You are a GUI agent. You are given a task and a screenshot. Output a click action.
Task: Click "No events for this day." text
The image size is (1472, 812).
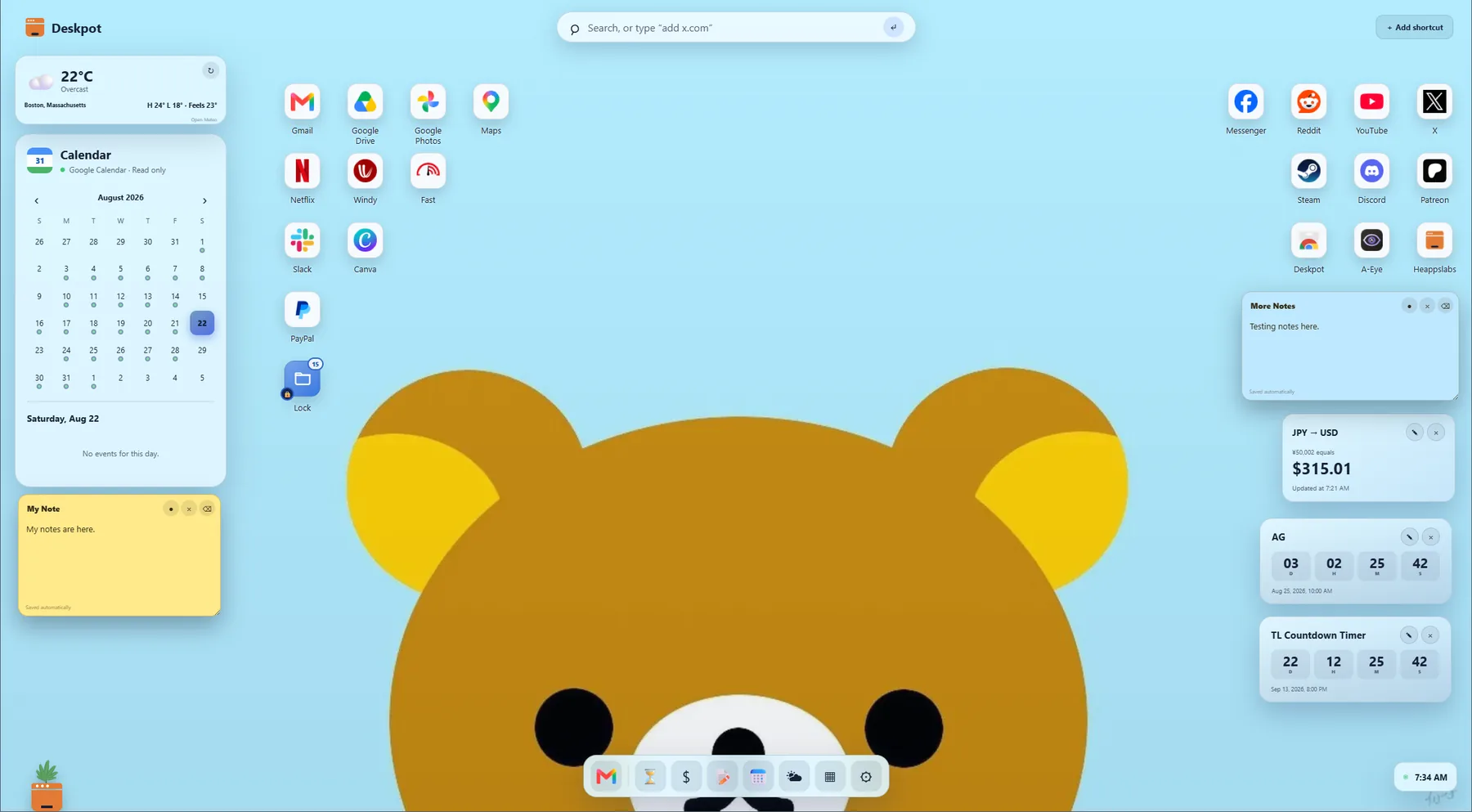(x=120, y=454)
